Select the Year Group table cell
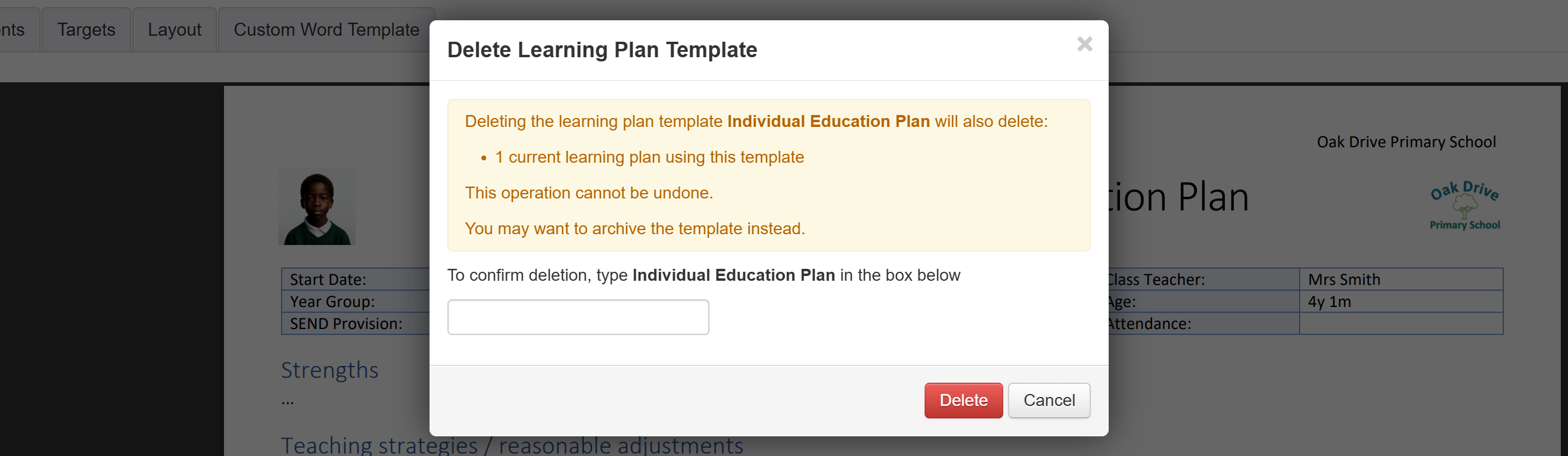This screenshot has width=1568, height=456. point(332,302)
